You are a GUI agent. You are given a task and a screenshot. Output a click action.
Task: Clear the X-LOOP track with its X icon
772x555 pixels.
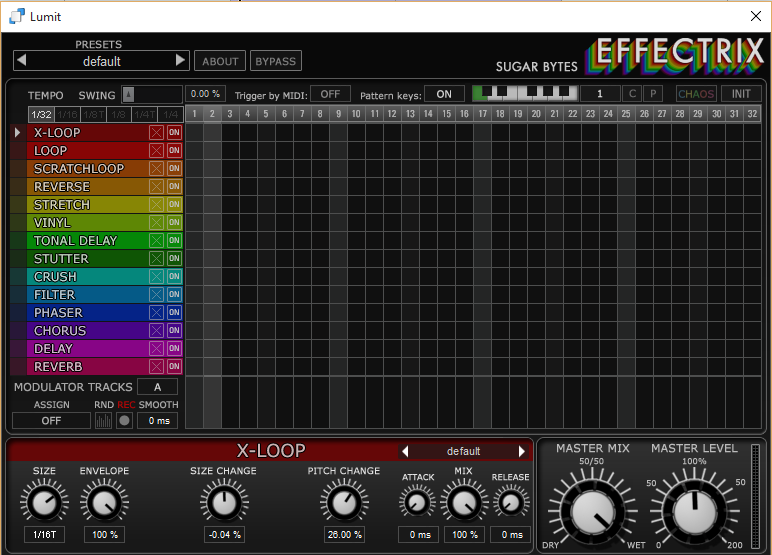pos(156,133)
